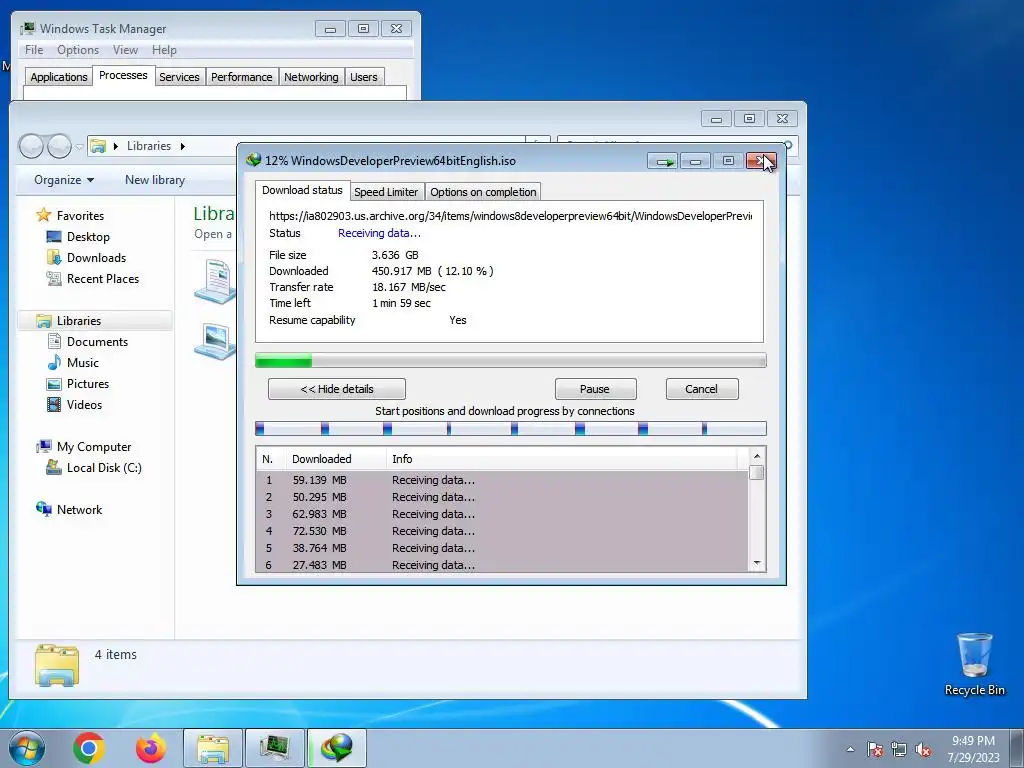Open the Users tab in Task Manager
Image resolution: width=1024 pixels, height=768 pixels.
363,76
